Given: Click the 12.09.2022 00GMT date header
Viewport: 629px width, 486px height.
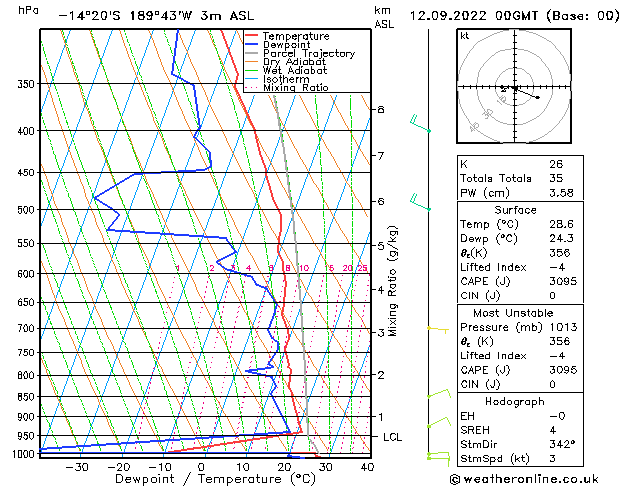Looking at the screenshot, I should [473, 16].
